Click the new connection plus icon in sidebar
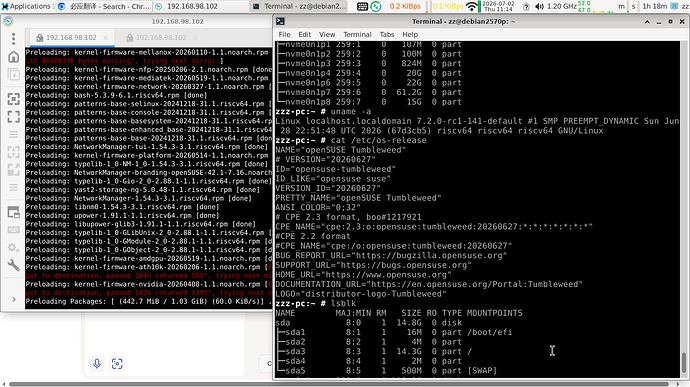Image resolution: width=690 pixels, height=387 pixels. [x=14, y=75]
